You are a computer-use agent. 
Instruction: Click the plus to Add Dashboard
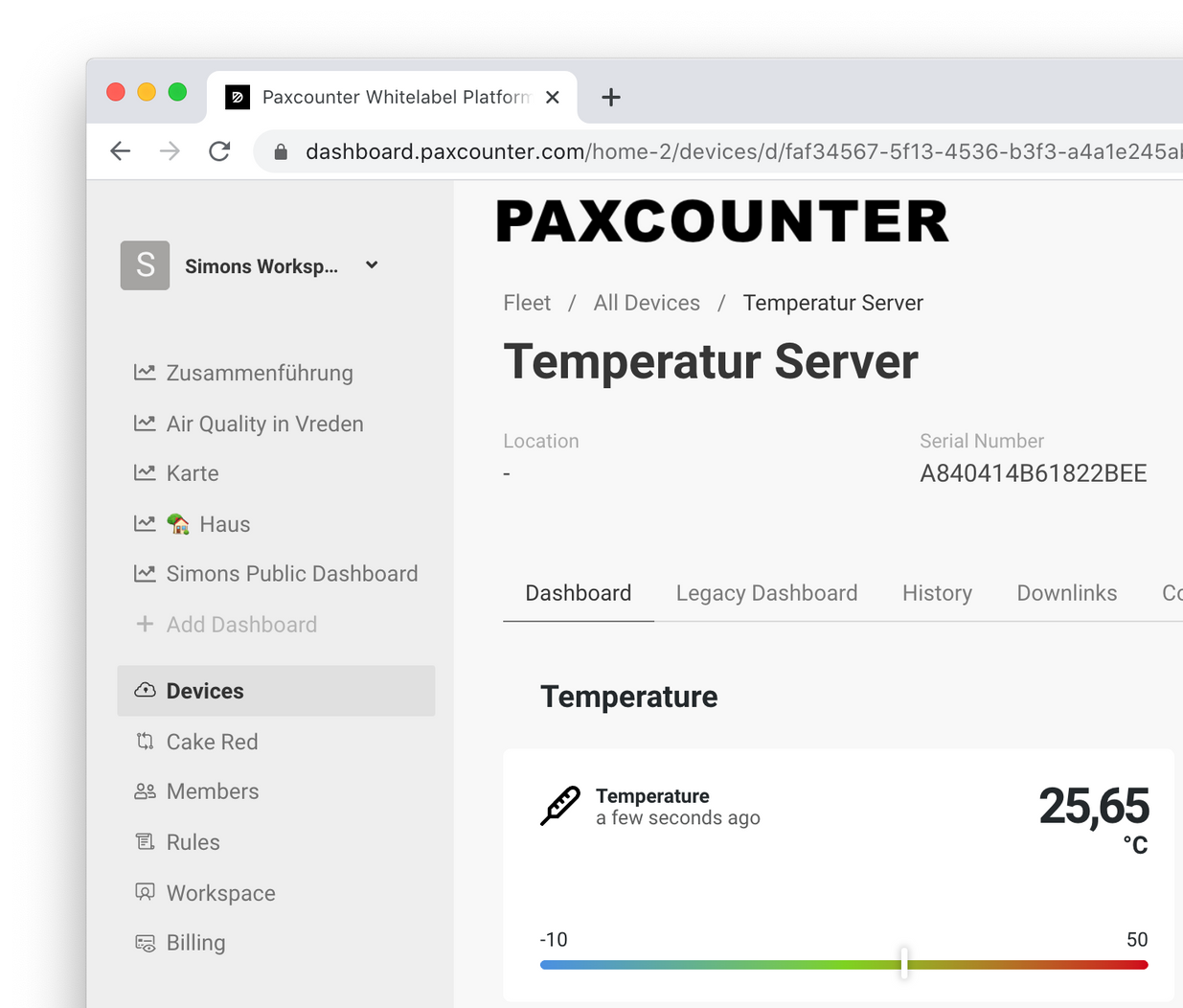(144, 624)
